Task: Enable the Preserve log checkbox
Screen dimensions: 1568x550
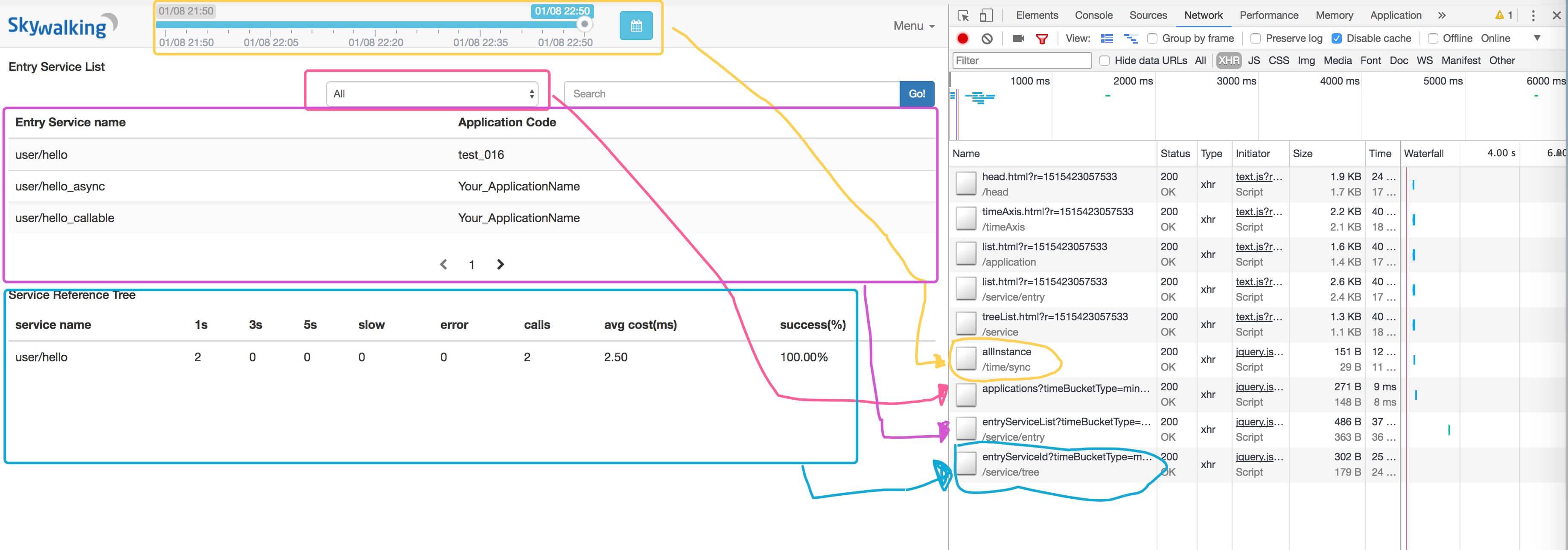Action: [1255, 38]
